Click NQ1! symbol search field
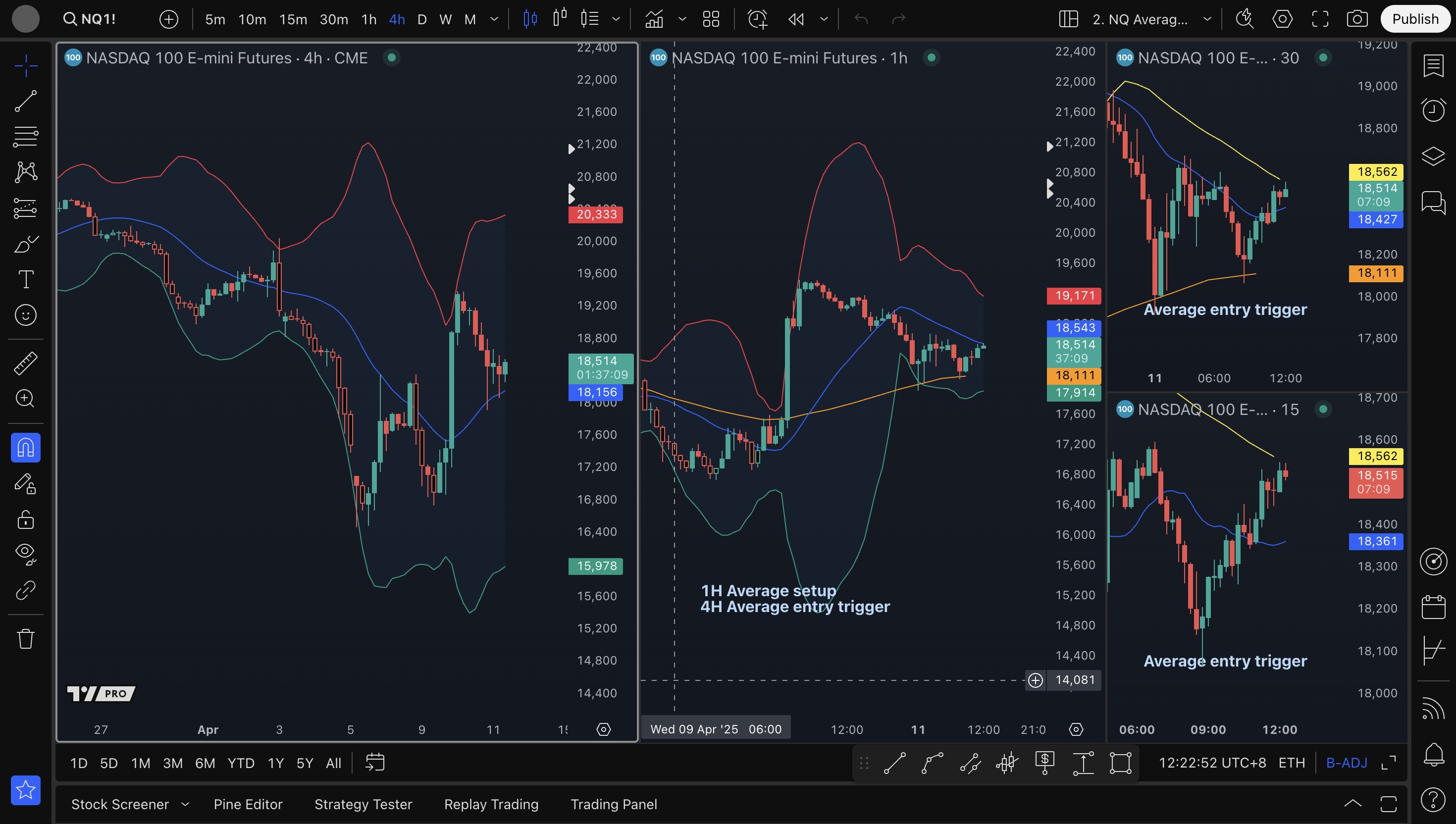This screenshot has width=1456, height=824. pyautogui.click(x=91, y=19)
